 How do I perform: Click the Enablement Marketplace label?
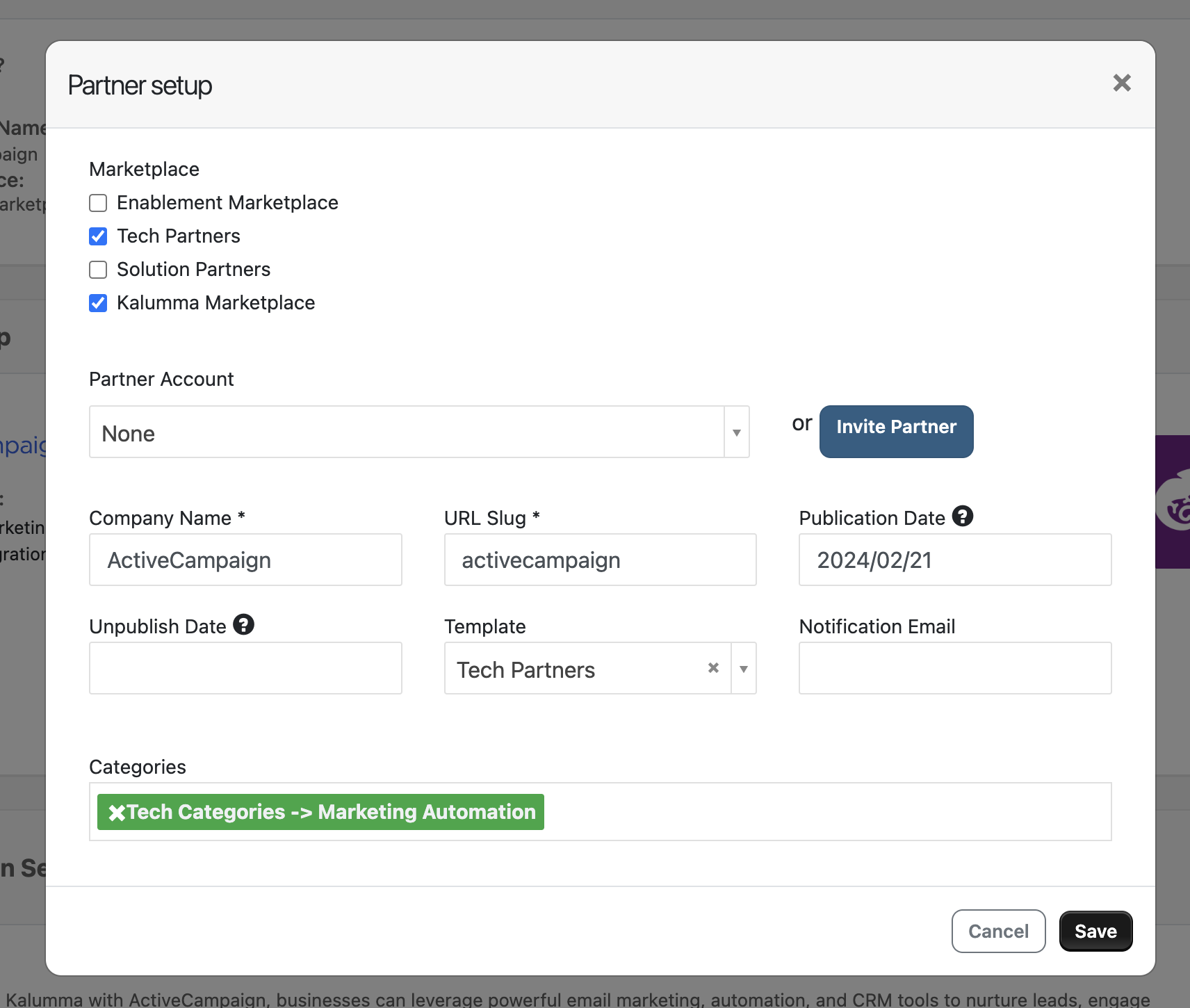227,203
